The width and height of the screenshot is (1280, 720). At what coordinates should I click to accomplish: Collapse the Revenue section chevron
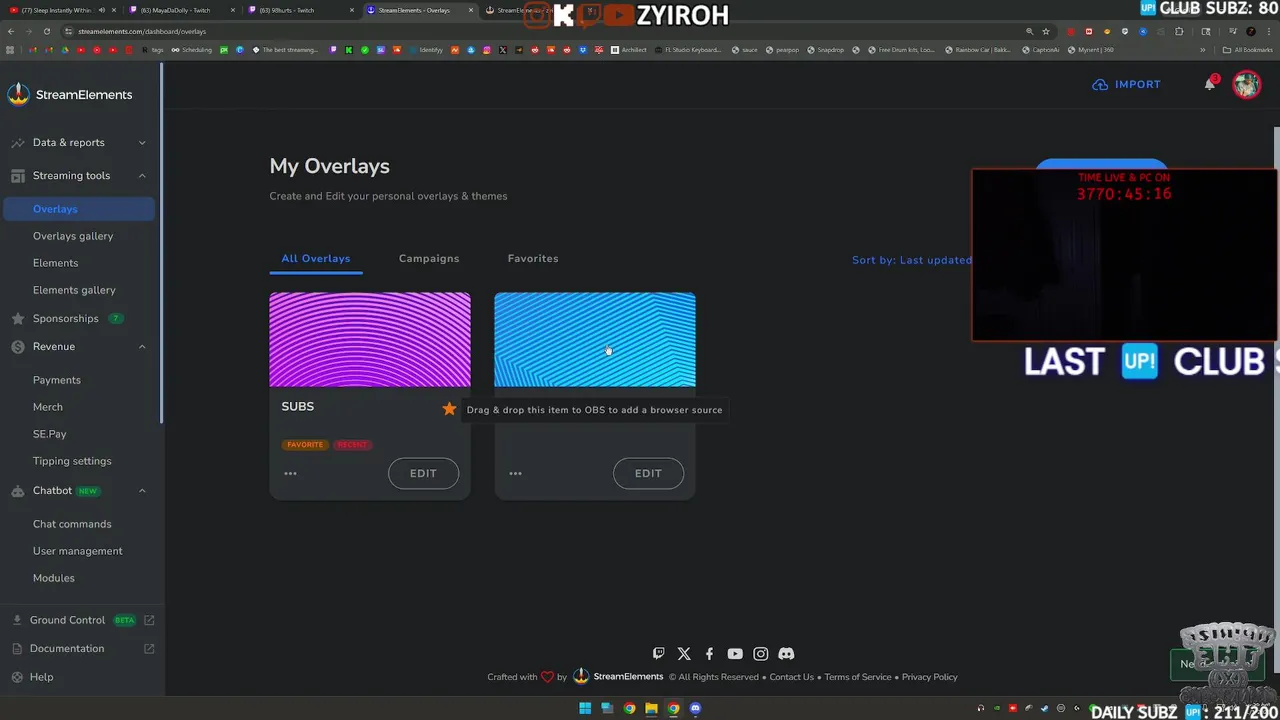tap(142, 347)
